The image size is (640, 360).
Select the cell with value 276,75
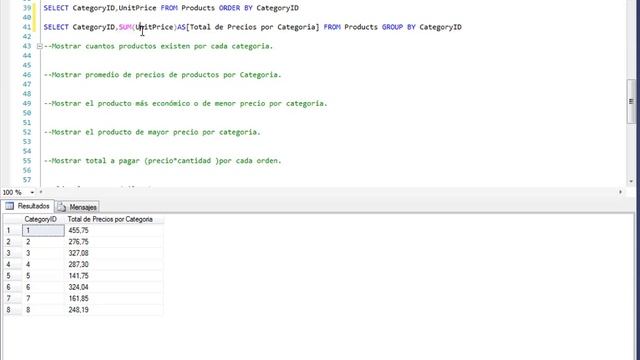pos(113,242)
